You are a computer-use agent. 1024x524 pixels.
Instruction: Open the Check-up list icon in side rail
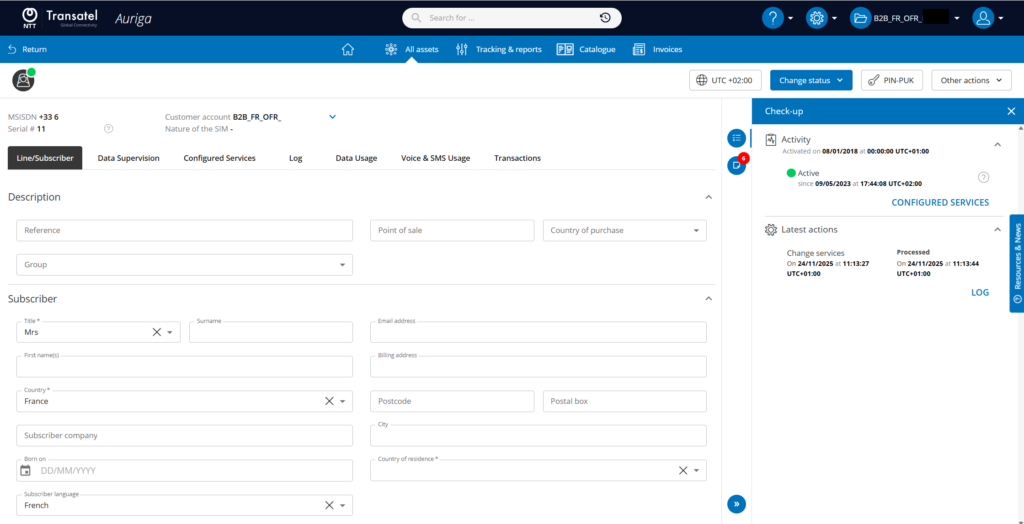coord(737,138)
